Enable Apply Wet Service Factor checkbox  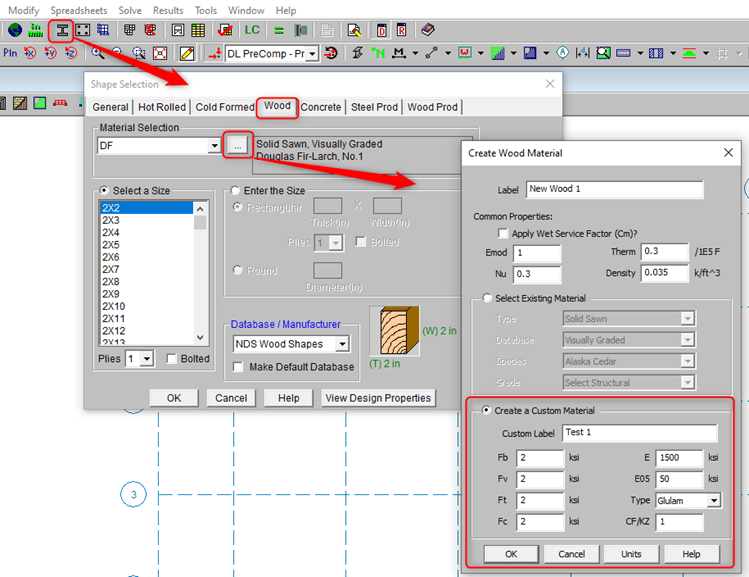[x=503, y=233]
